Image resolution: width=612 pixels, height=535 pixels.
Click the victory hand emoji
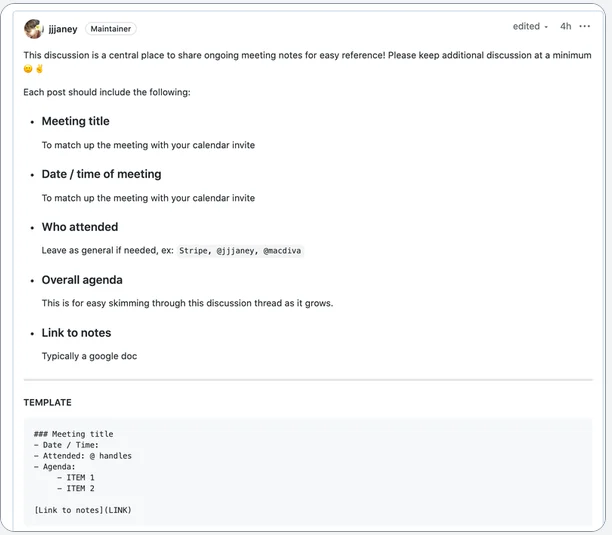pyautogui.click(x=39, y=69)
